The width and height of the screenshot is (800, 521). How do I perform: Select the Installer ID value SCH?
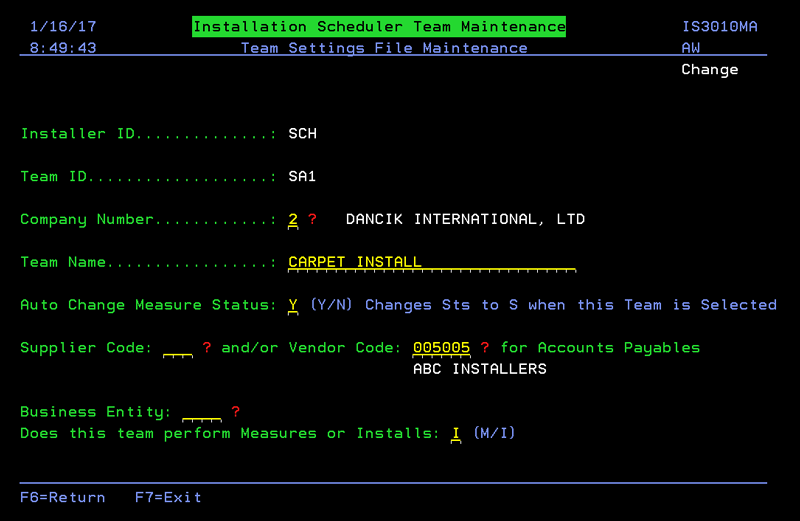(x=302, y=134)
